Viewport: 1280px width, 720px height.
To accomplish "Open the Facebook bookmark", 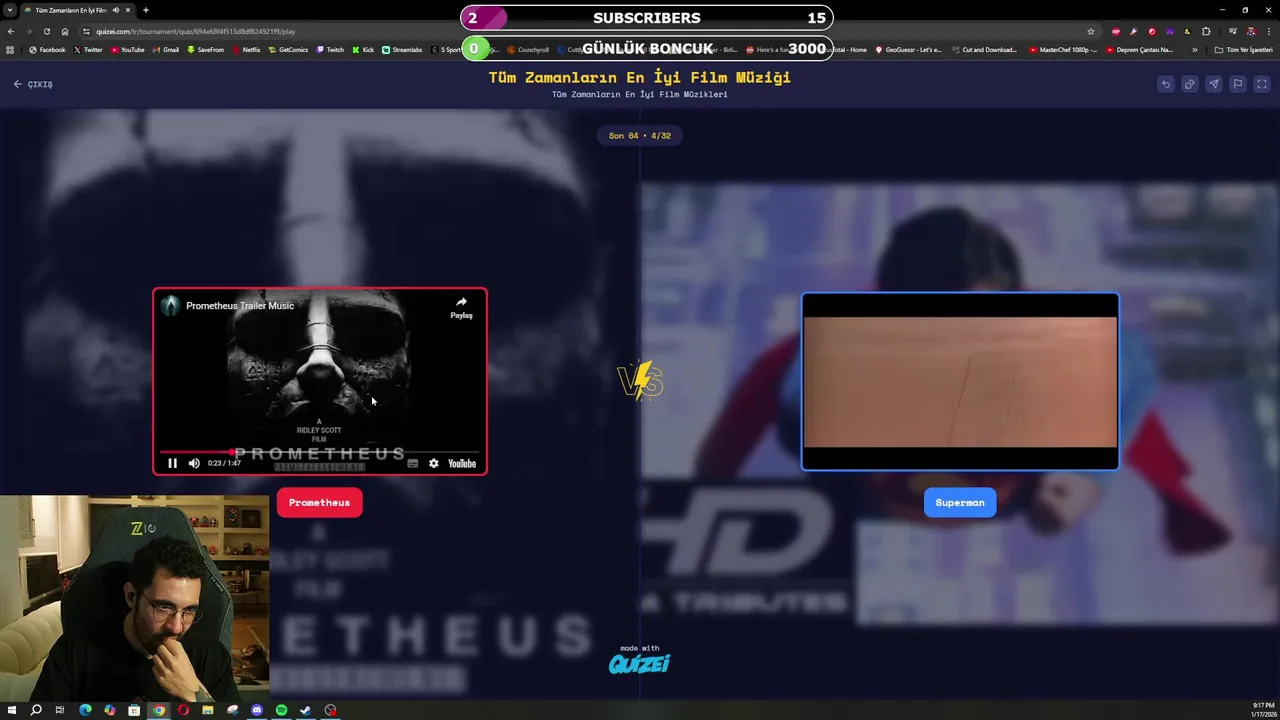I will (x=47, y=50).
